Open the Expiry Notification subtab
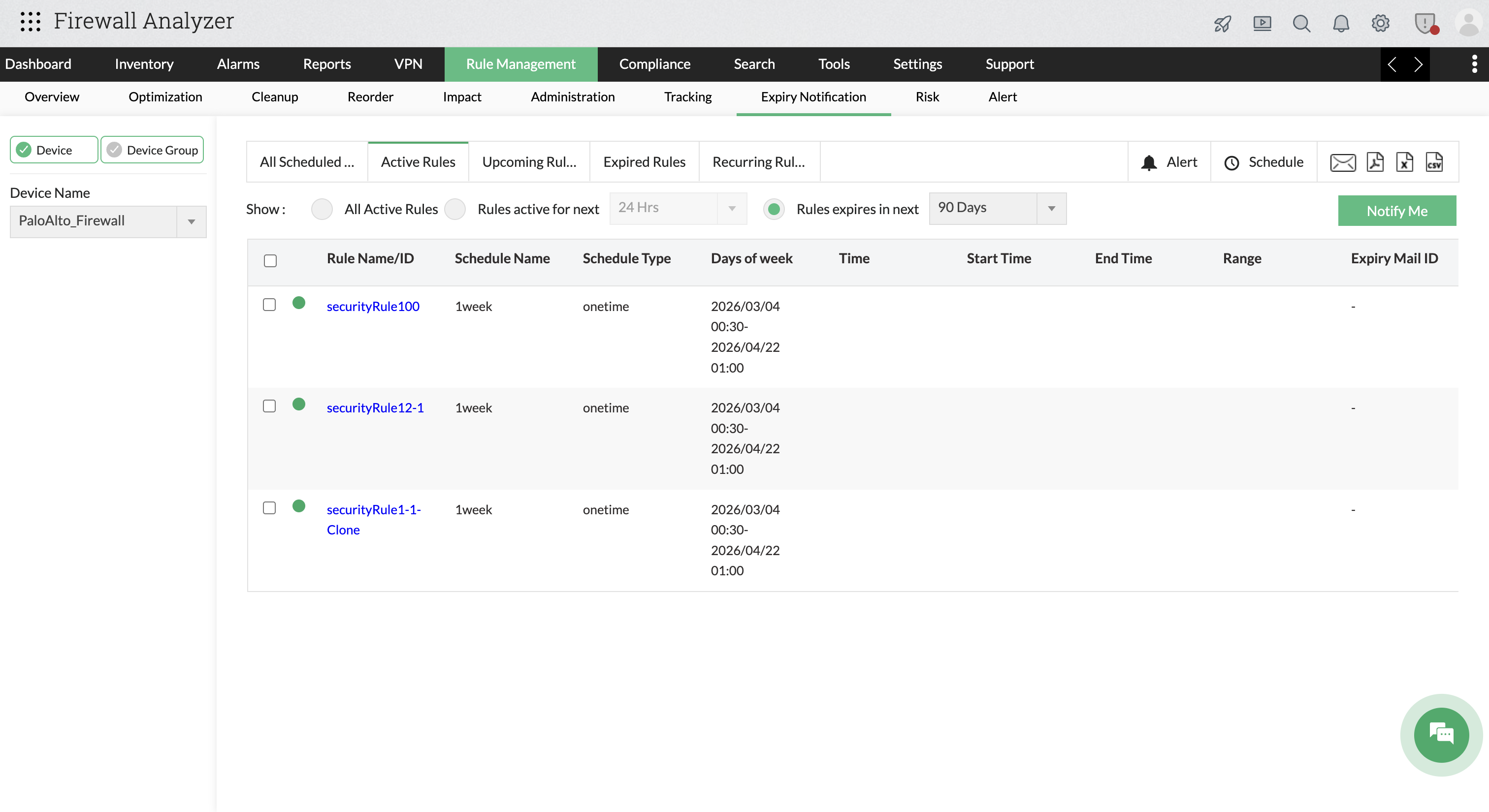This screenshot has width=1489, height=812. pyautogui.click(x=813, y=97)
